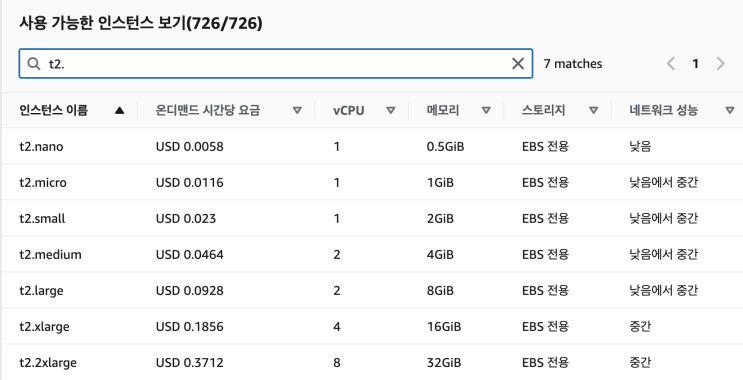Click the 낮음 network performance cell
The width and height of the screenshot is (743, 380).
640,146
